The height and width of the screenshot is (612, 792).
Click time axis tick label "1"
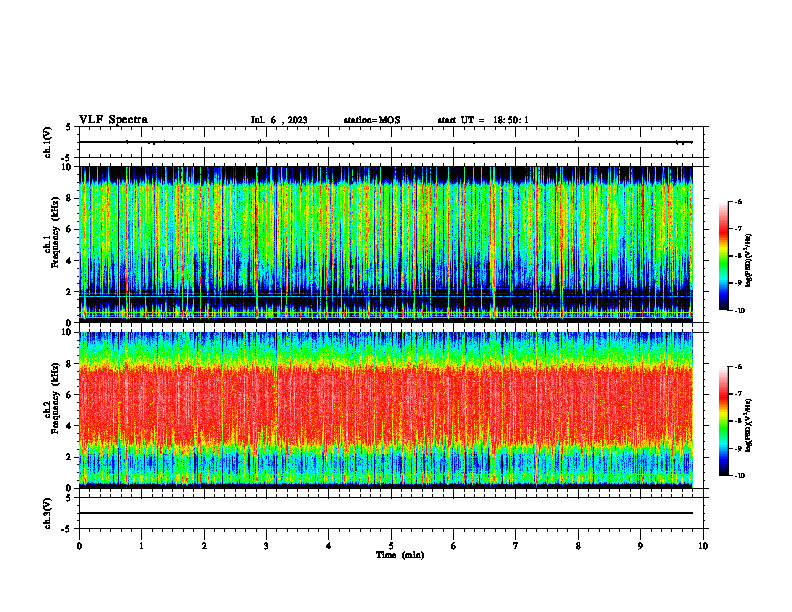tap(142, 546)
